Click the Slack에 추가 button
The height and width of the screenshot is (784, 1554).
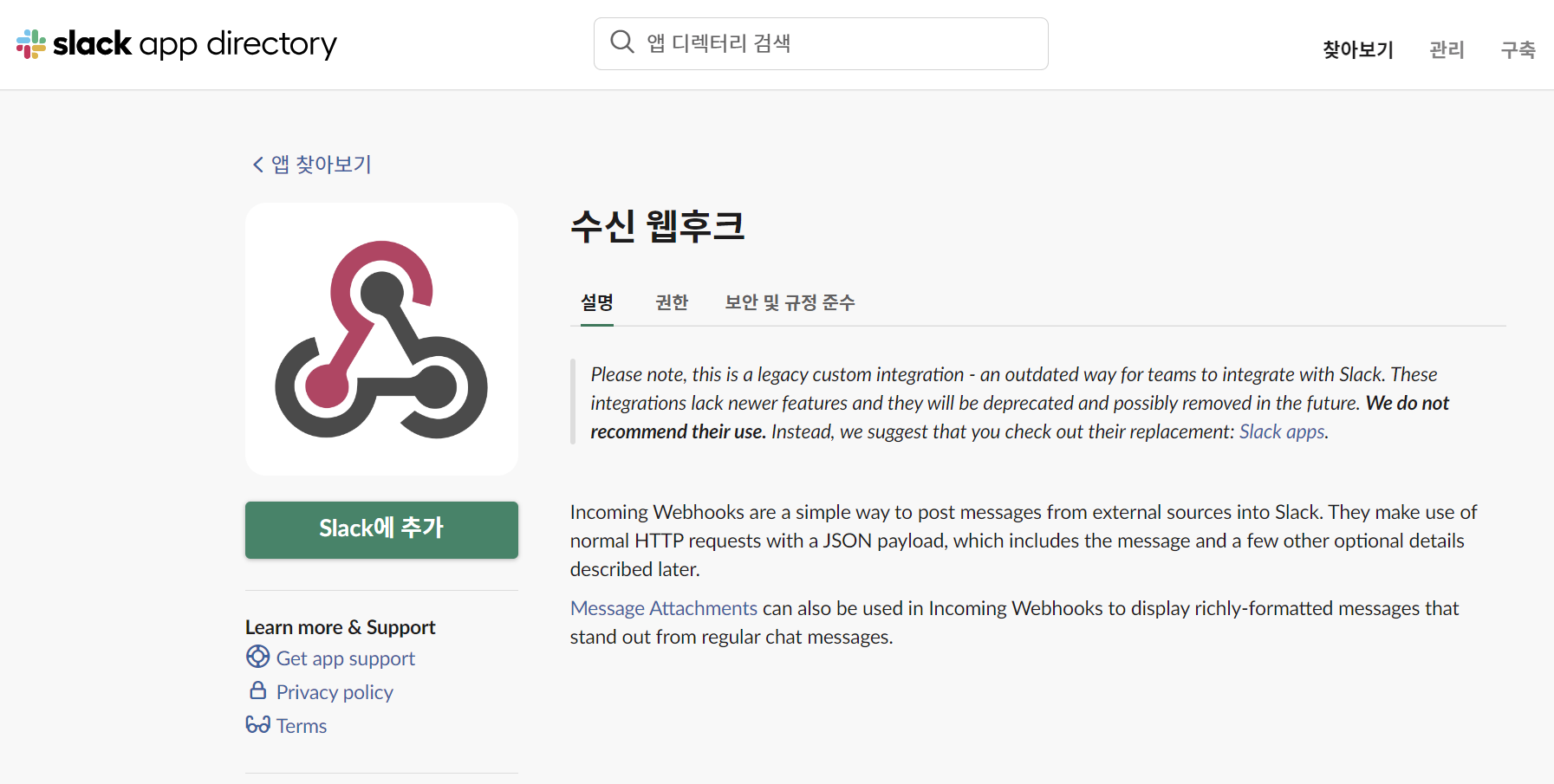(381, 529)
